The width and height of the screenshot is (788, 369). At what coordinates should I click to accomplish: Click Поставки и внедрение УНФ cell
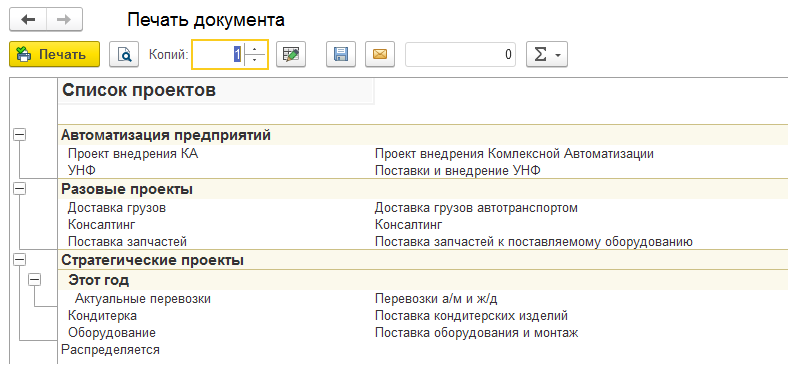458,170
